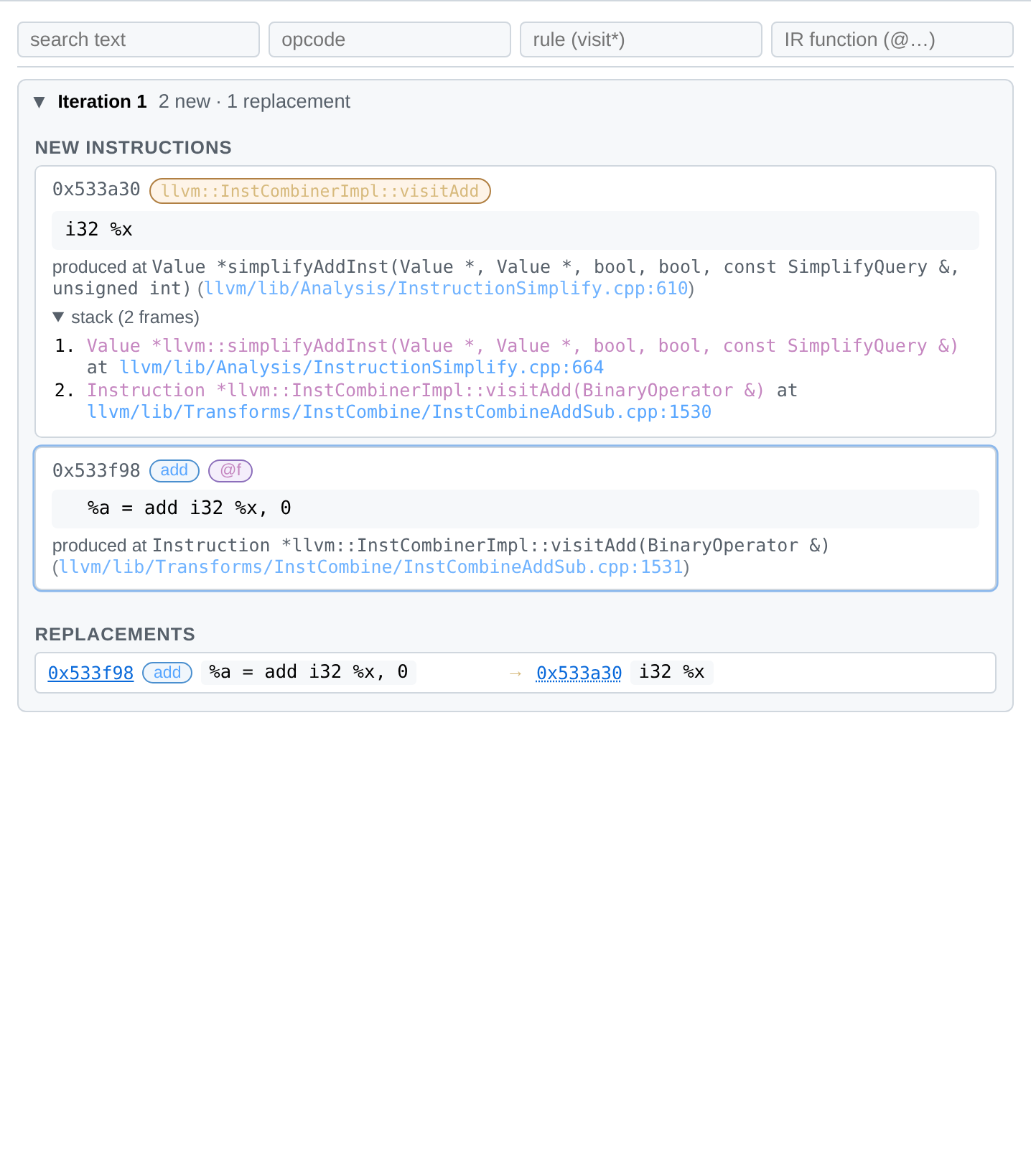Image resolution: width=1031 pixels, height=1176 pixels.
Task: Click the add opcode tag on 0x533f98 card
Action: (x=174, y=470)
